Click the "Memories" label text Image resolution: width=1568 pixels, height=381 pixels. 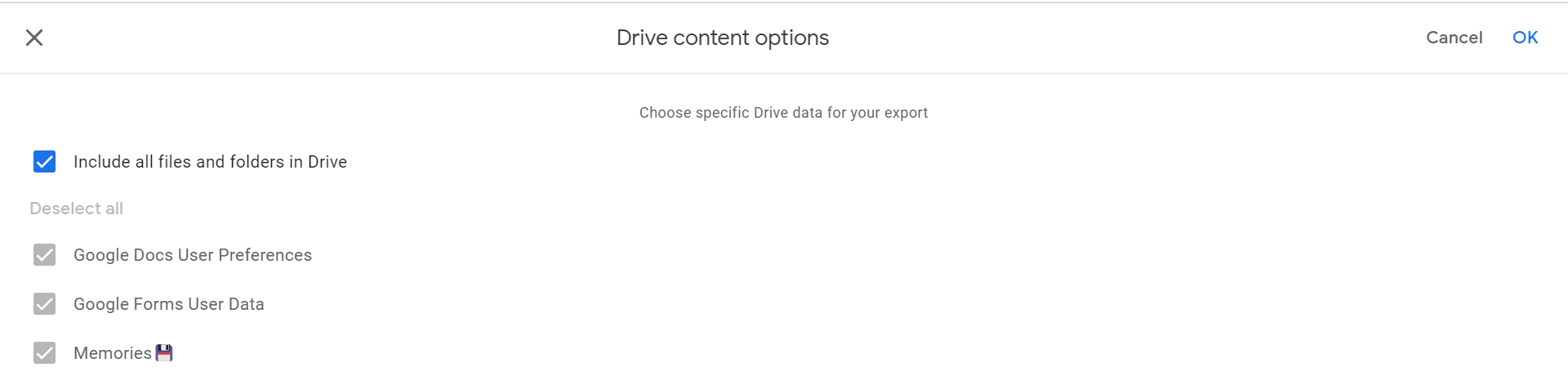tap(113, 353)
